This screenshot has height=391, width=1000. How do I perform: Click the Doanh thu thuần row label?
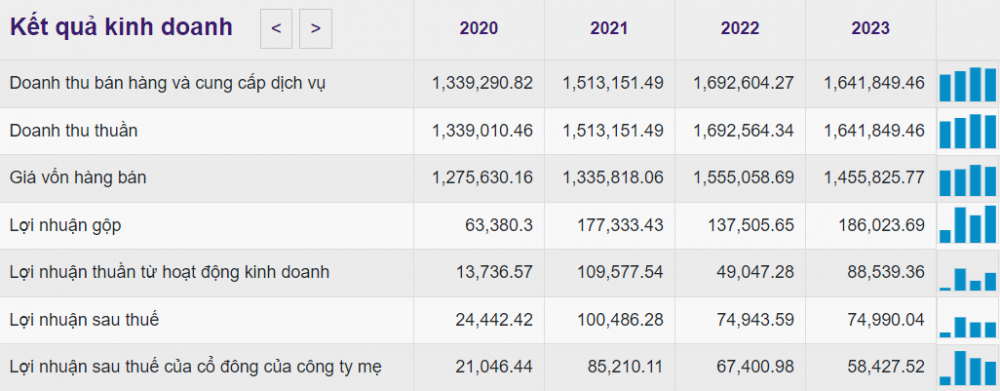(74, 131)
